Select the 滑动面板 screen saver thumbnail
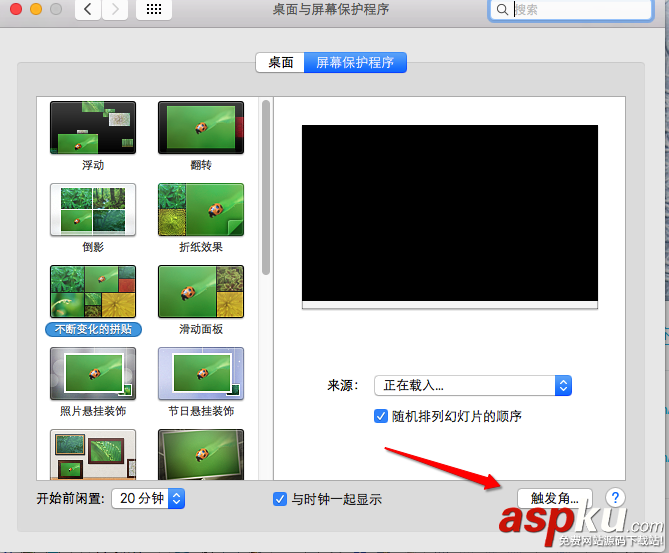Screen dimensions: 669x553 point(201,291)
